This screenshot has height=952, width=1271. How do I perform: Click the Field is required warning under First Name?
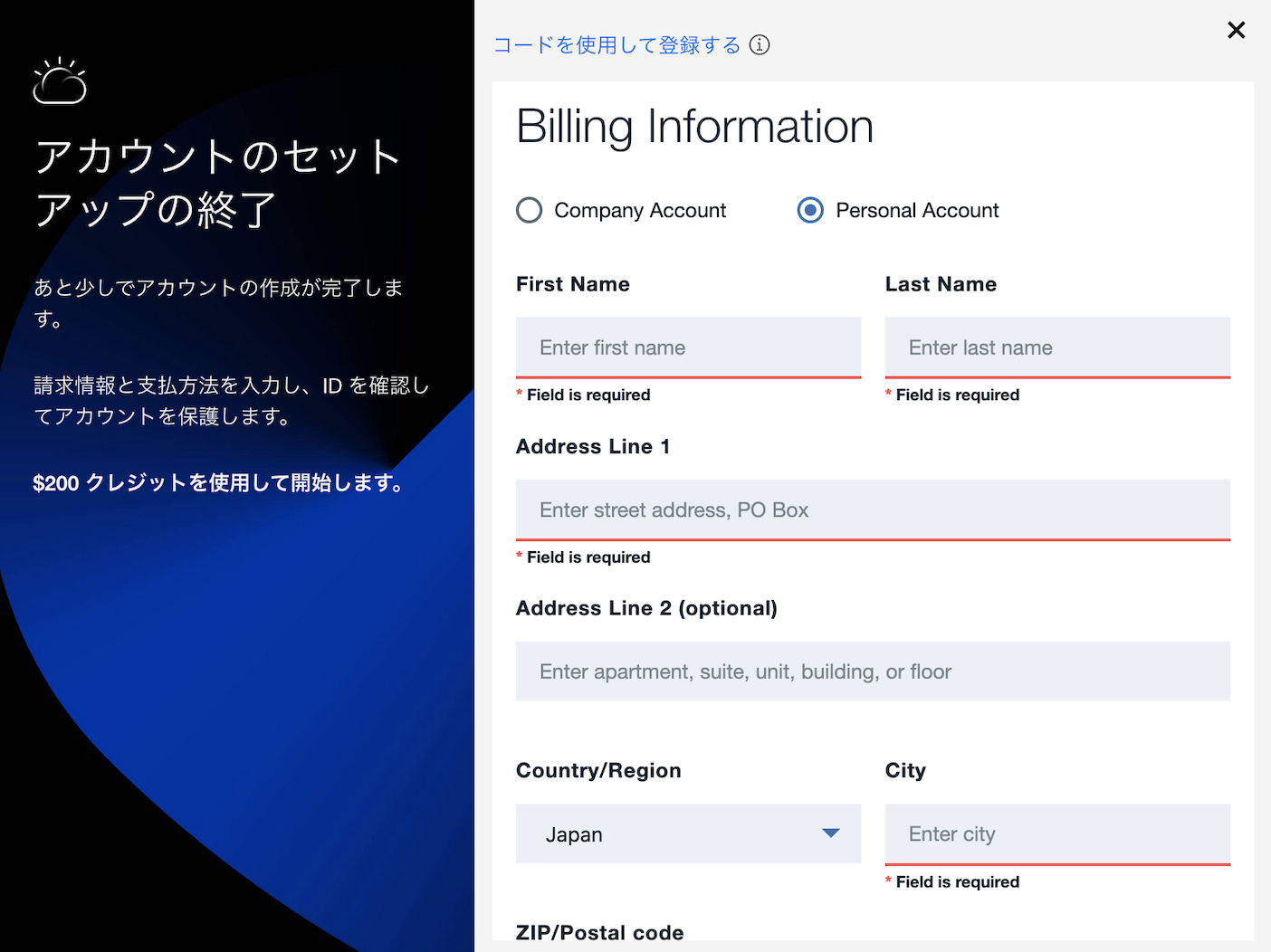(x=584, y=395)
